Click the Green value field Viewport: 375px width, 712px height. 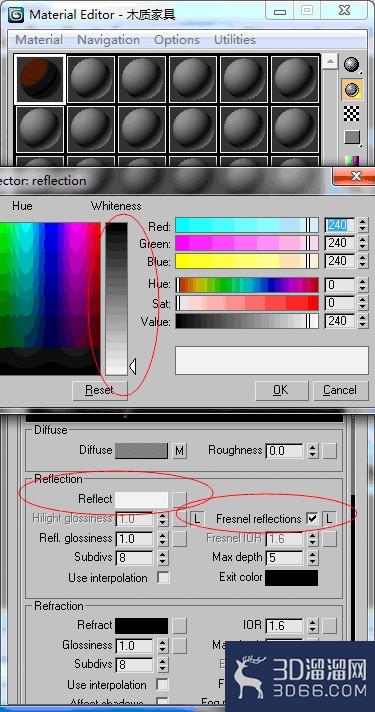(340, 243)
